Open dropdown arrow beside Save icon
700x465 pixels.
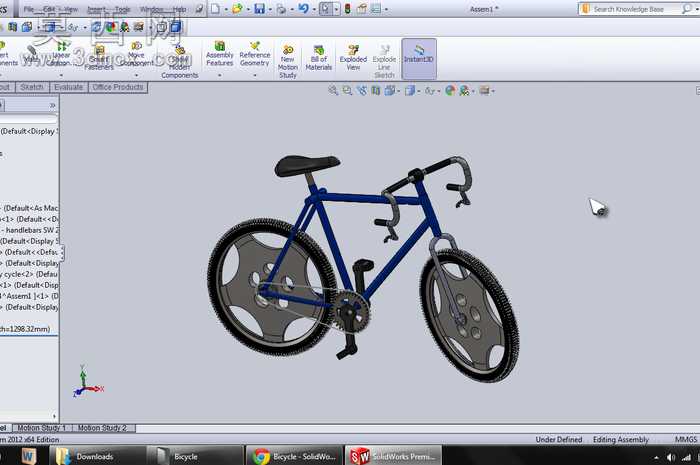pyautogui.click(x=270, y=9)
